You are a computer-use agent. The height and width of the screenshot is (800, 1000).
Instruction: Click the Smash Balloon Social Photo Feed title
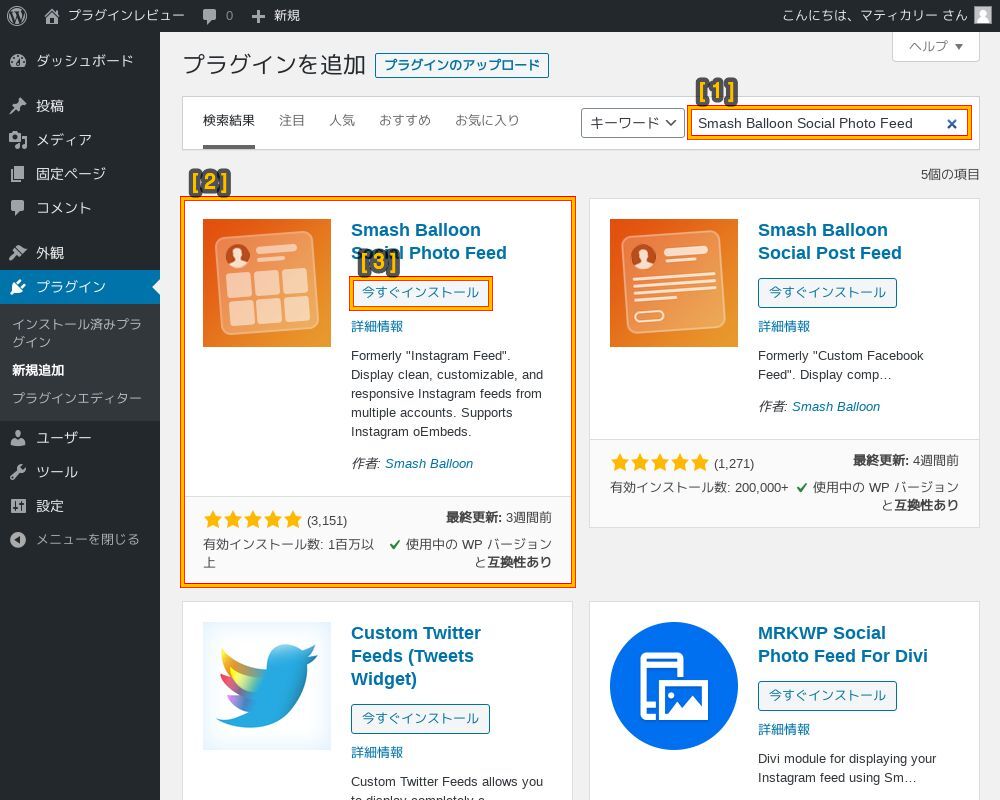[x=429, y=241]
